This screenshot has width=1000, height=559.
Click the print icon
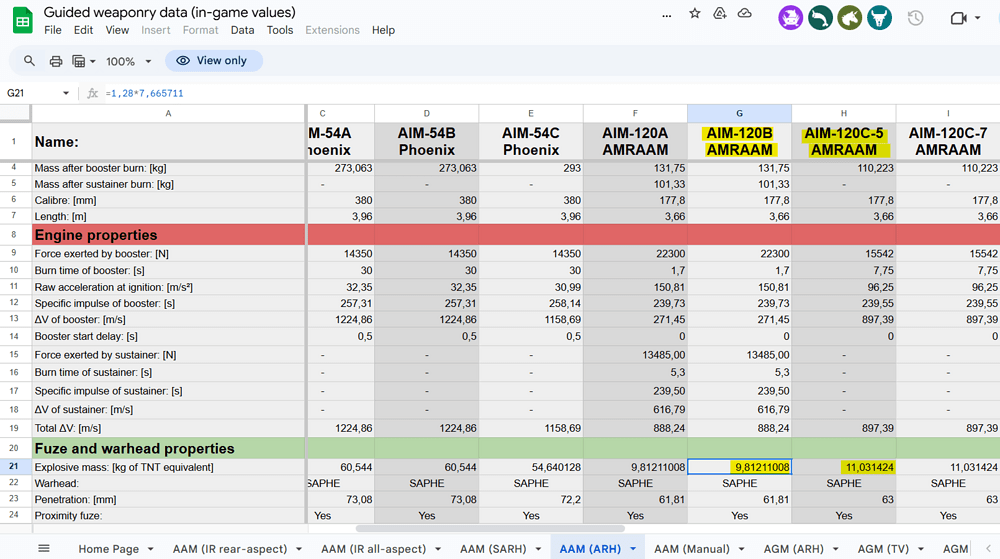coord(56,61)
